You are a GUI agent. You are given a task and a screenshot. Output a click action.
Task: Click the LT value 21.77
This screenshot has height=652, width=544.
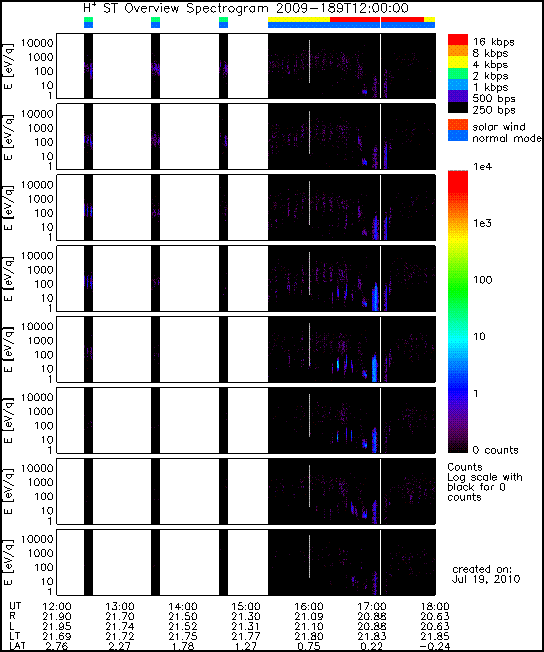(x=246, y=636)
